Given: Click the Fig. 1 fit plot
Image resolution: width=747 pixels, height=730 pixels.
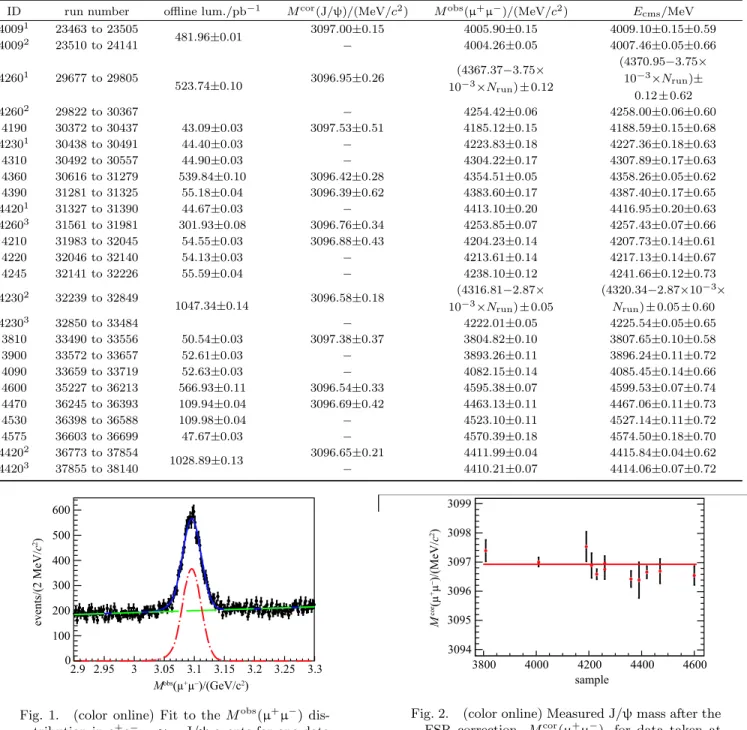Looking at the screenshot, I should (x=194, y=579).
